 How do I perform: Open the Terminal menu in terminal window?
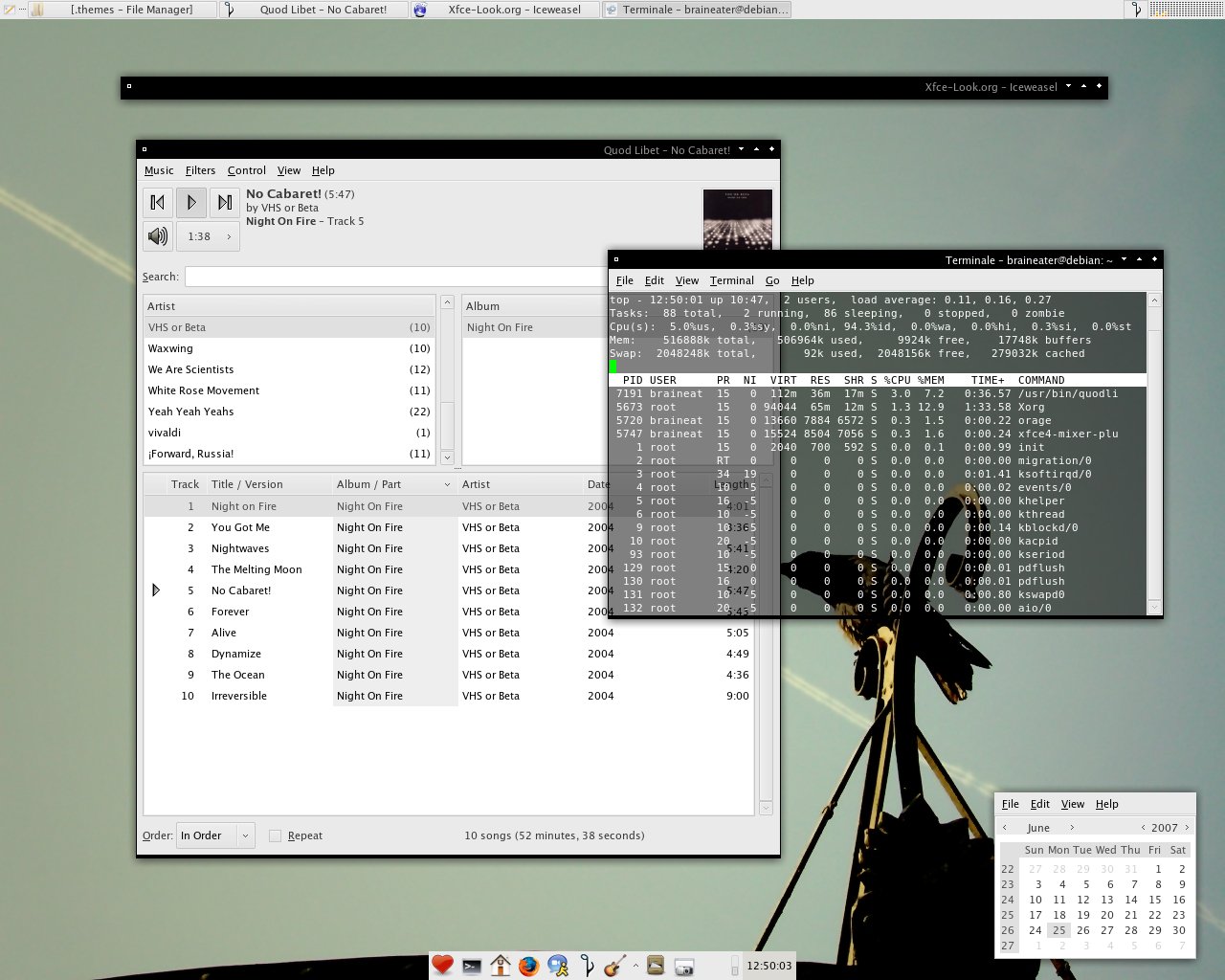coord(732,280)
